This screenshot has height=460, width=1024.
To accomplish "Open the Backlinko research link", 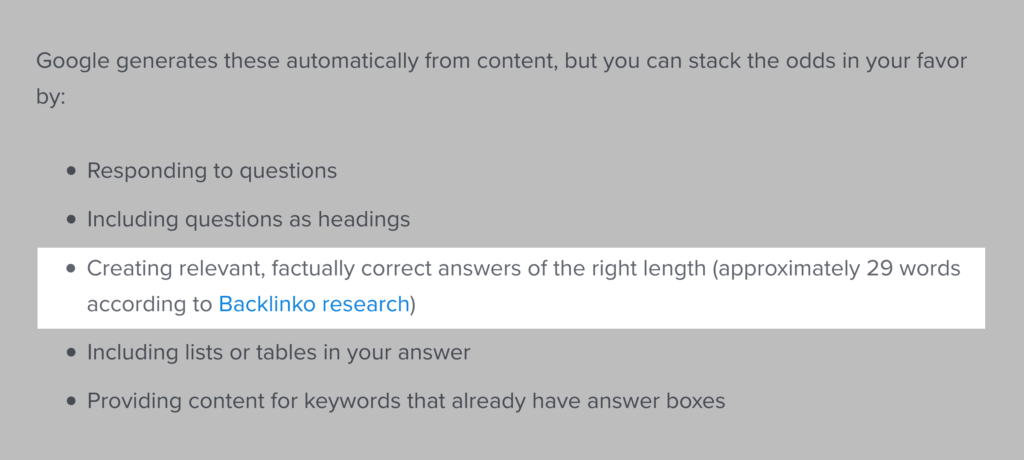I will pos(314,304).
